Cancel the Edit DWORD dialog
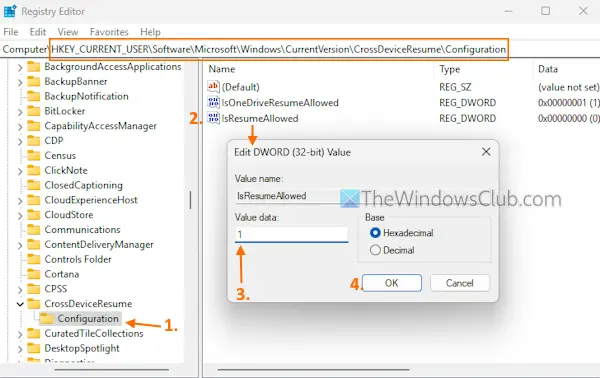The width and height of the screenshot is (600, 378). click(x=460, y=283)
